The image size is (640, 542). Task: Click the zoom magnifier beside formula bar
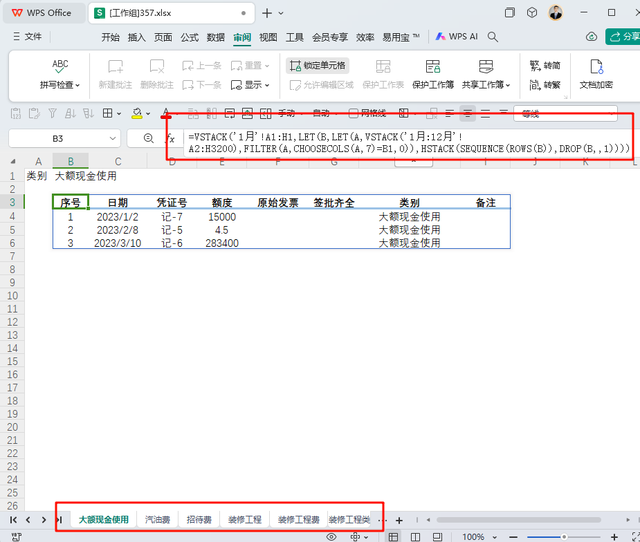149,139
